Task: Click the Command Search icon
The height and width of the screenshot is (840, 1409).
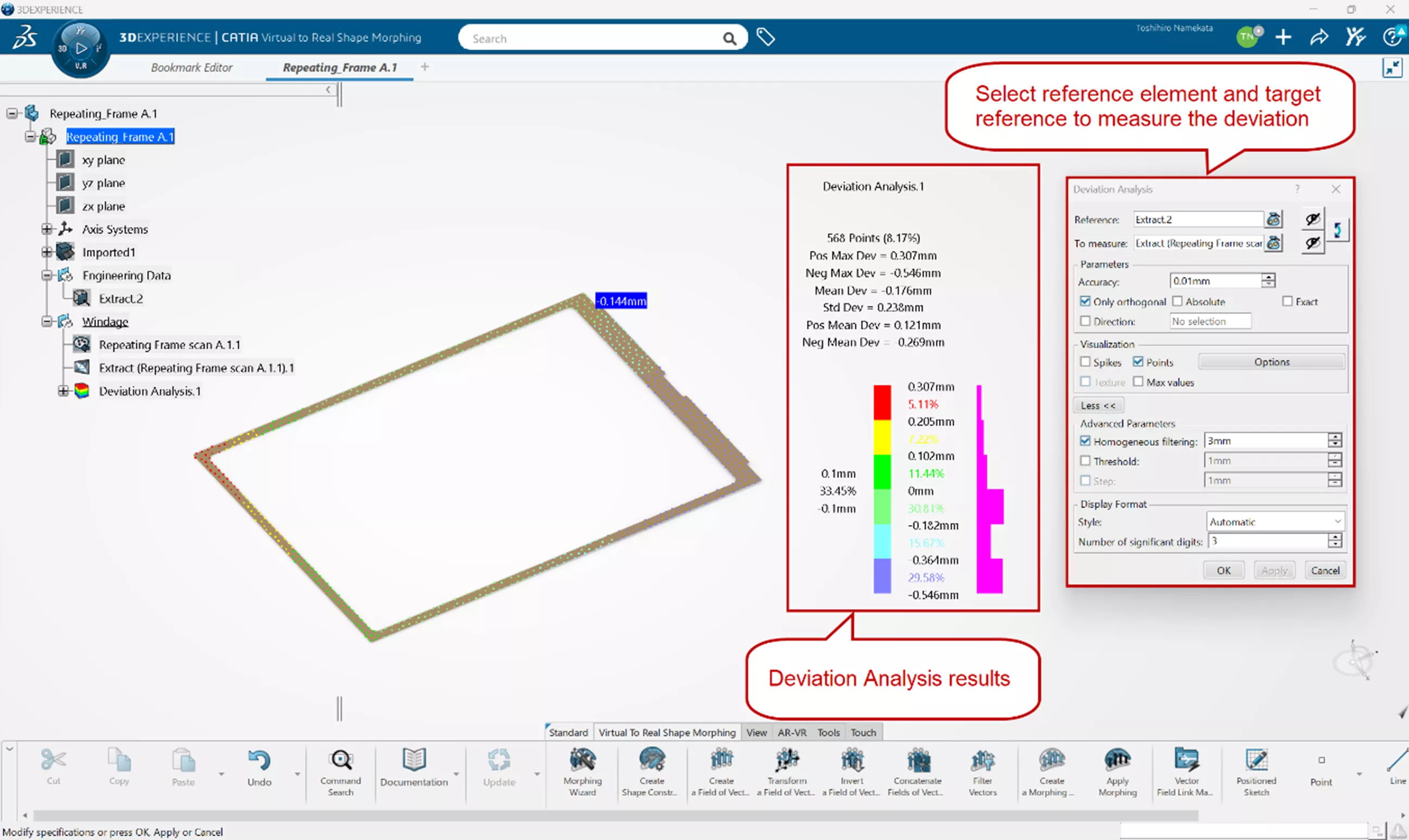Action: [341, 760]
